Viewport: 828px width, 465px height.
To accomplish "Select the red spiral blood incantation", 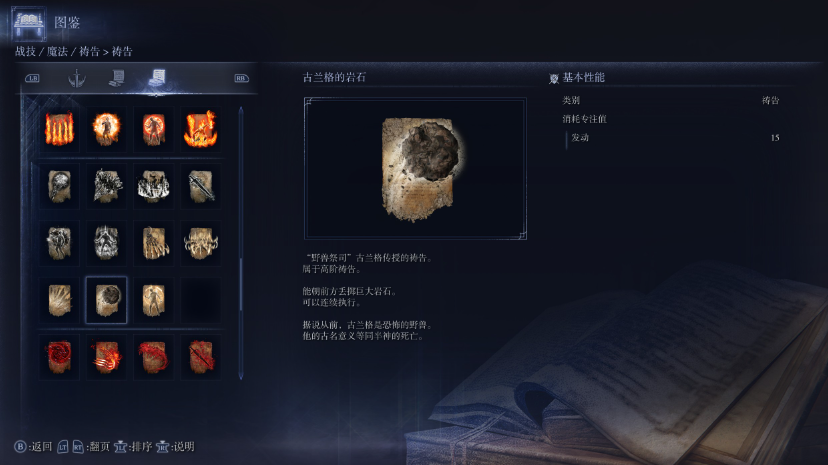I will click(x=59, y=357).
